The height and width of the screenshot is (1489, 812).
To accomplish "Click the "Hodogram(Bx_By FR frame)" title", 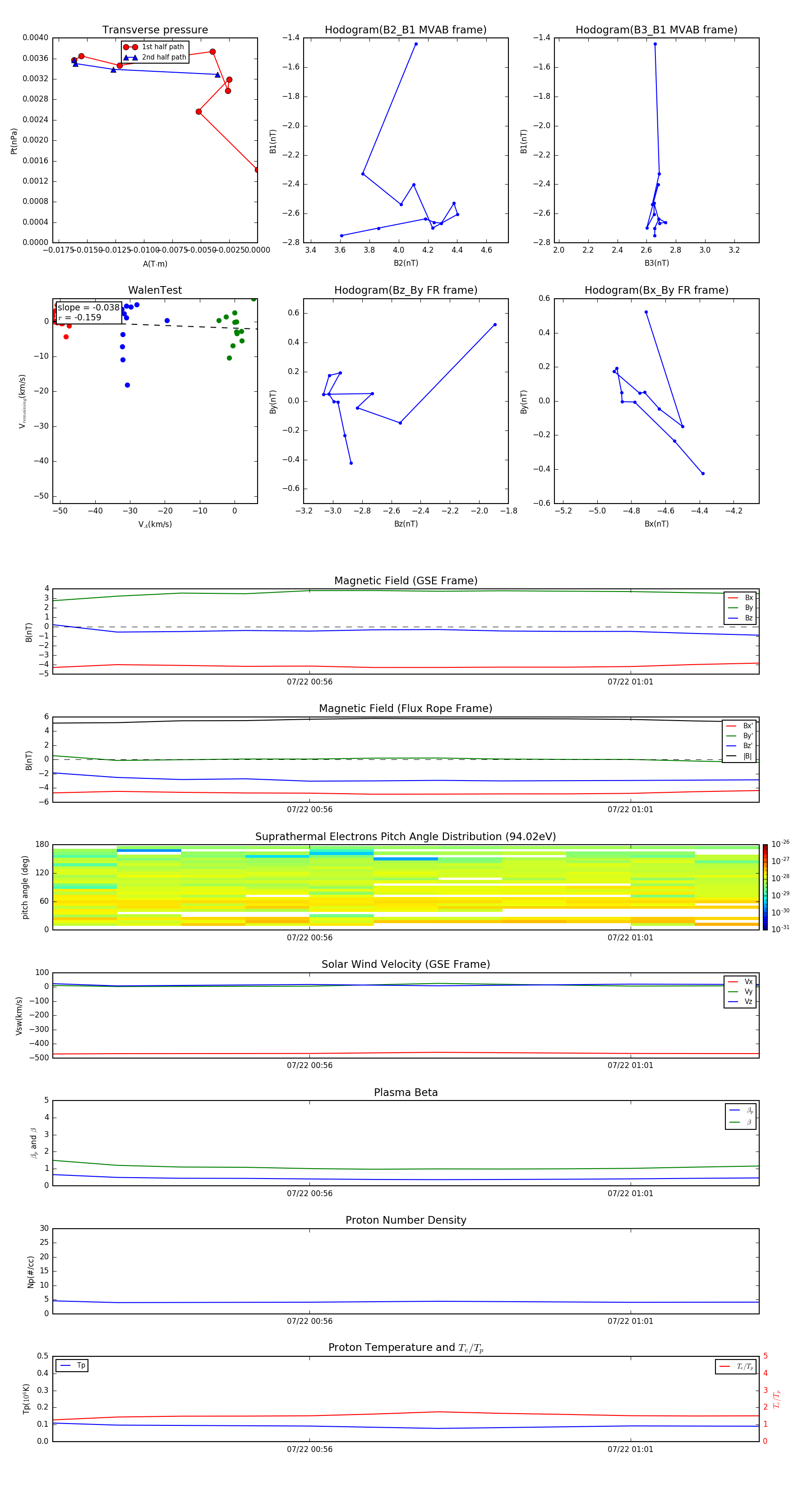I will (x=656, y=290).
